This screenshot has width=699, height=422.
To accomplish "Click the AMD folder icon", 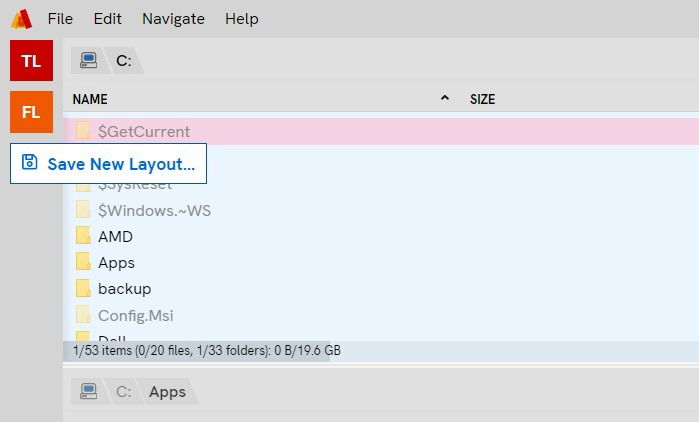I will (84, 237).
